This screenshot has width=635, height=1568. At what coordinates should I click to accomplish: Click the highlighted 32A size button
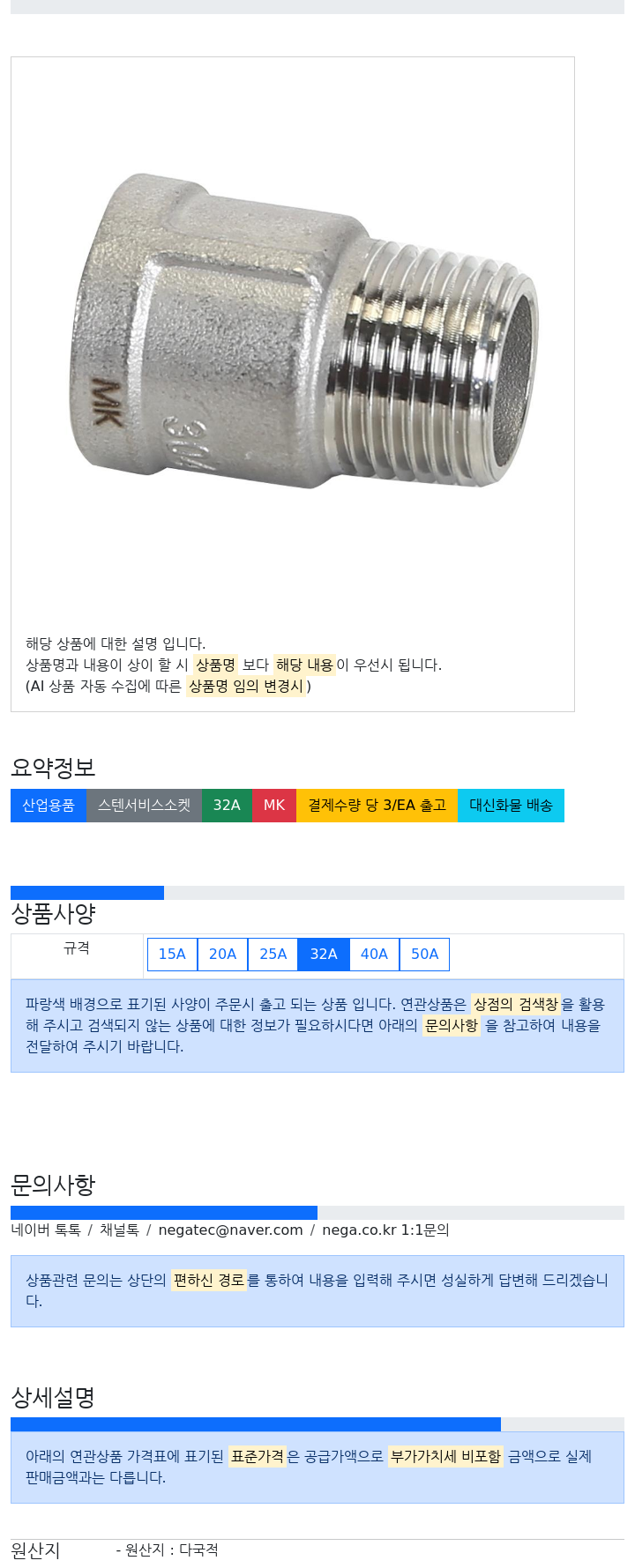pyautogui.click(x=324, y=954)
